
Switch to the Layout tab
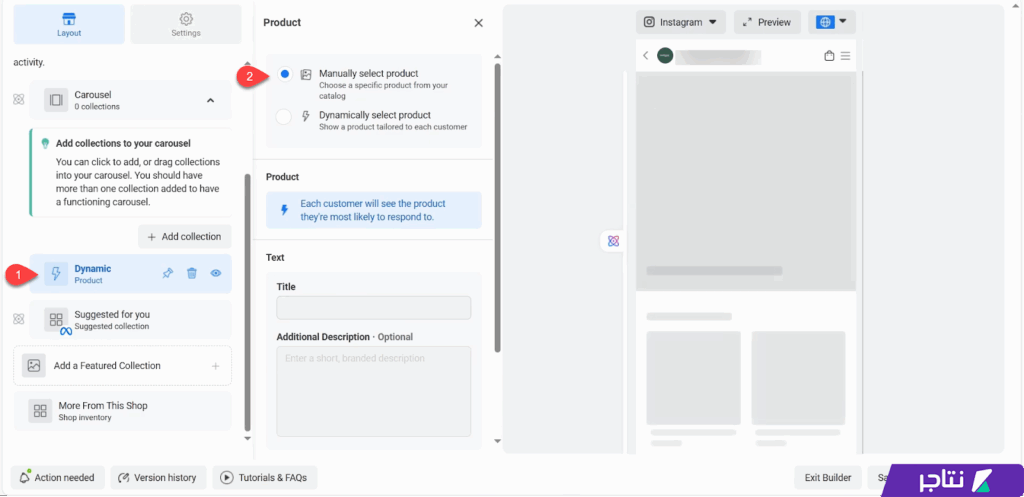(x=69, y=24)
